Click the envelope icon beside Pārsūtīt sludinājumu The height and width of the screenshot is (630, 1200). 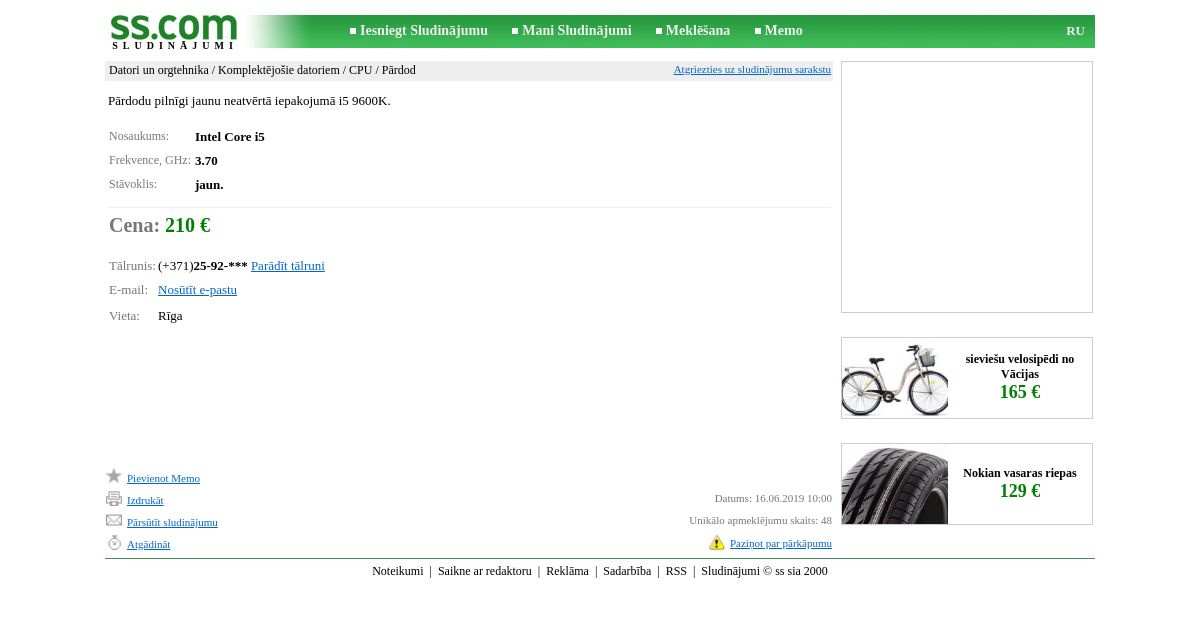point(114,520)
